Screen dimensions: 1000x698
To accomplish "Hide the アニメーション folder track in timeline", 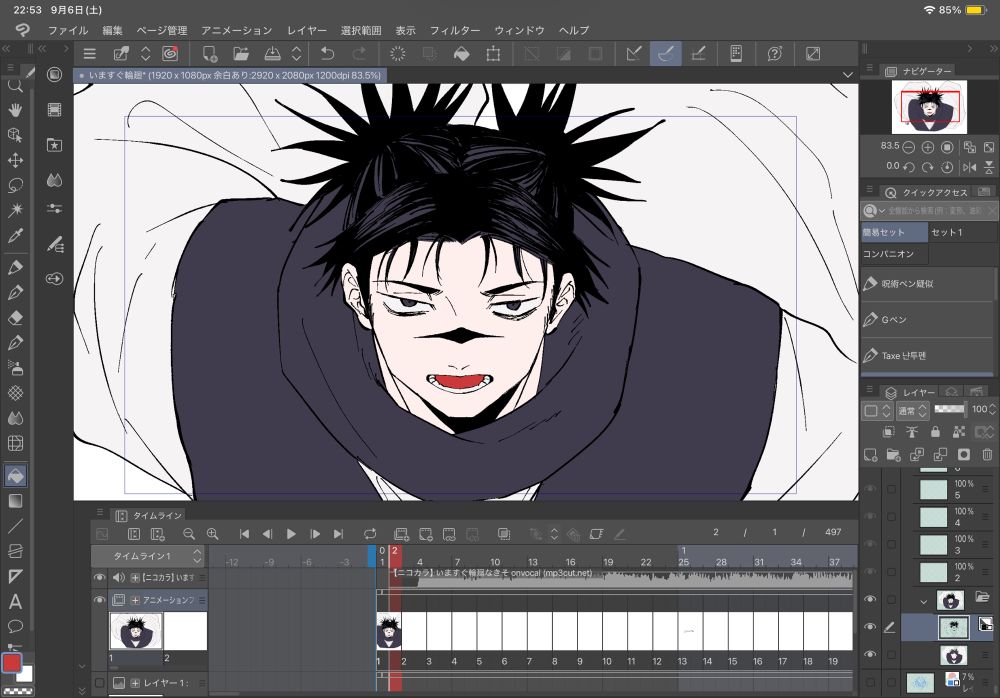I will point(99,600).
